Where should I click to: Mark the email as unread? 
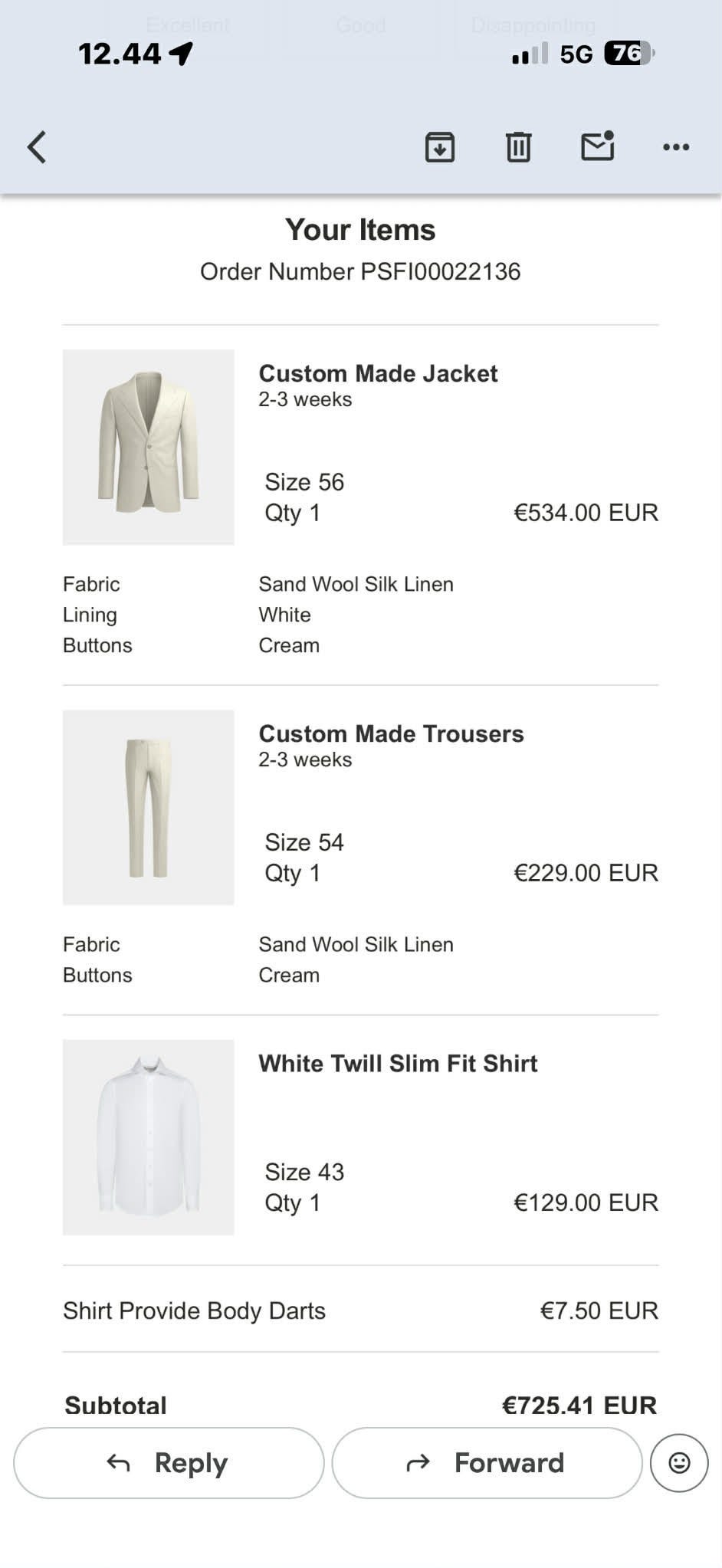pyautogui.click(x=597, y=146)
